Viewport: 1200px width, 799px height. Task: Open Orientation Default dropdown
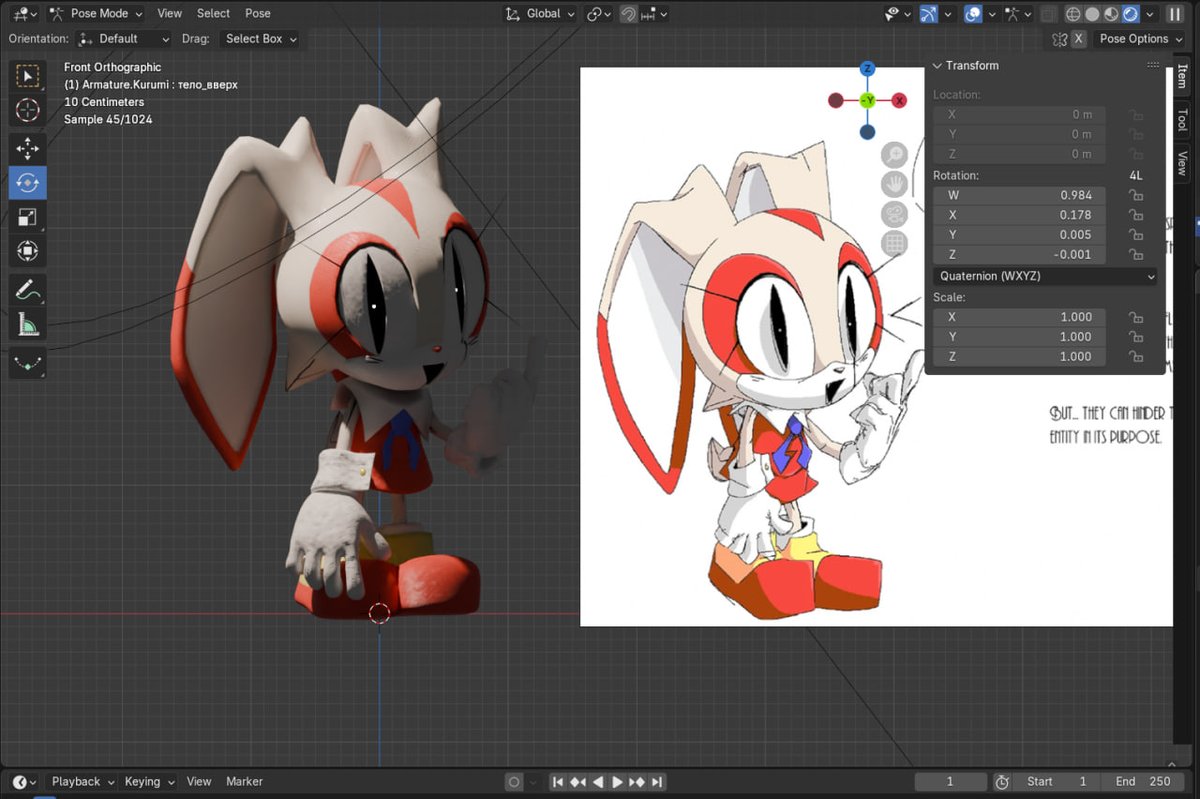point(125,39)
